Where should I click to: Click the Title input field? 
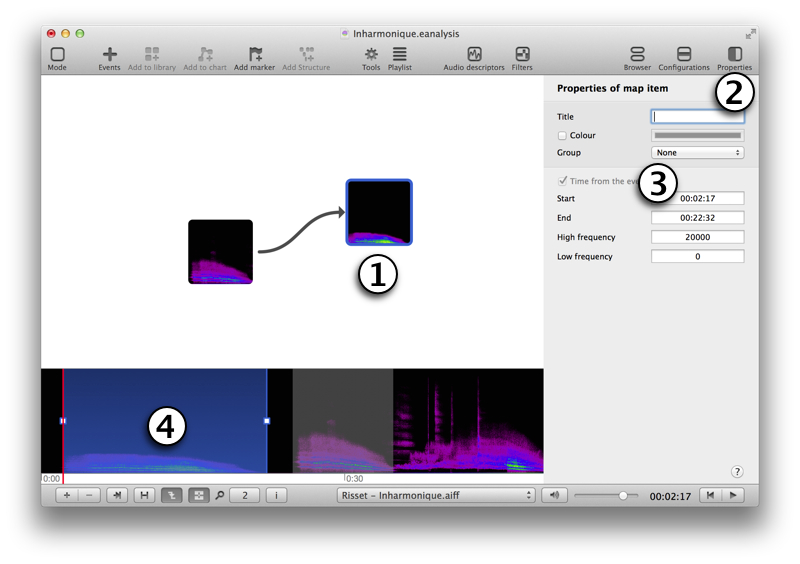click(697, 116)
